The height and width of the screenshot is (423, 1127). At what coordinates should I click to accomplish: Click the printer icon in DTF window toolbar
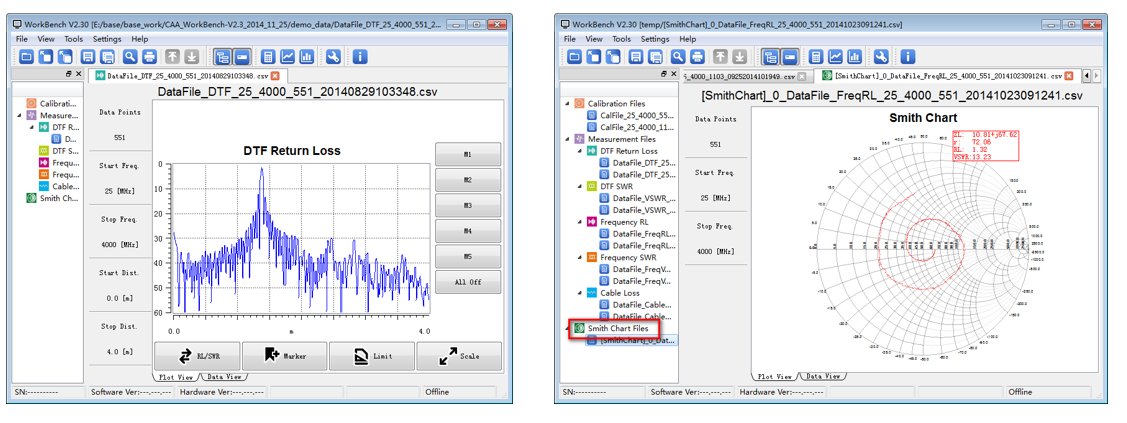point(149,57)
